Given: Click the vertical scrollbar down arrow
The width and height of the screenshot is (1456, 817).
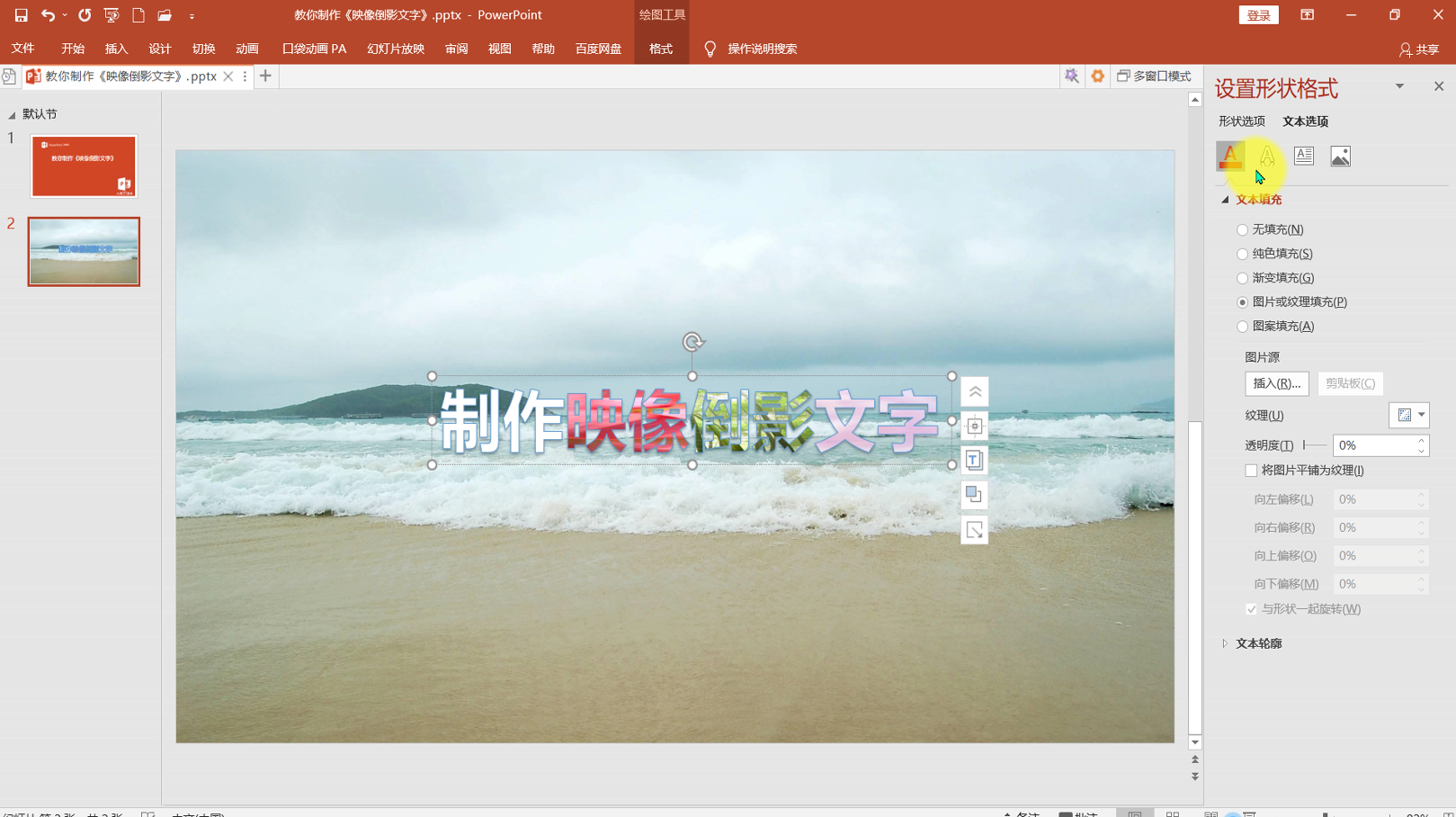Looking at the screenshot, I should coord(1195,742).
